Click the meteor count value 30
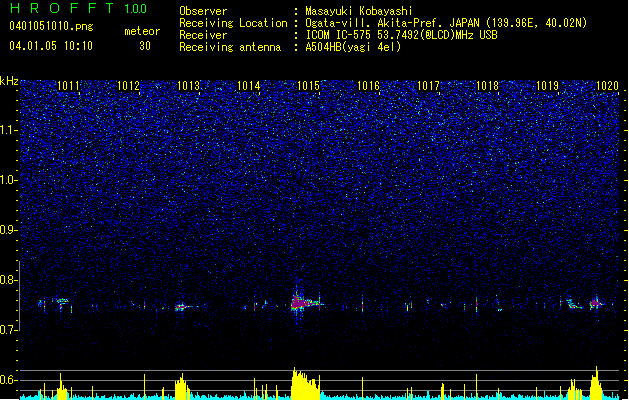Image resolution: width=629 pixels, height=400 pixels. (145, 46)
